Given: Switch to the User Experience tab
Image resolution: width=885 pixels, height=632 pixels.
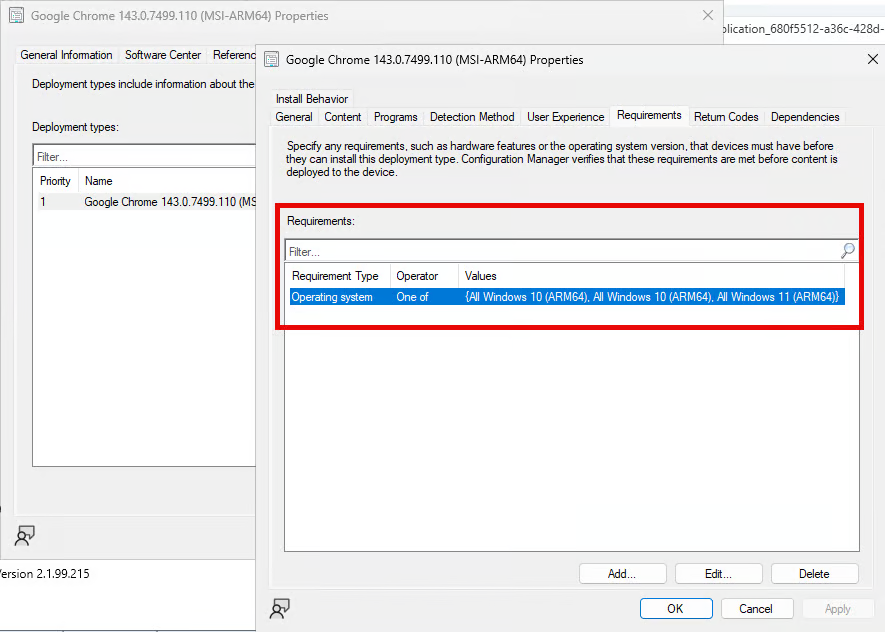Looking at the screenshot, I should [x=565, y=116].
